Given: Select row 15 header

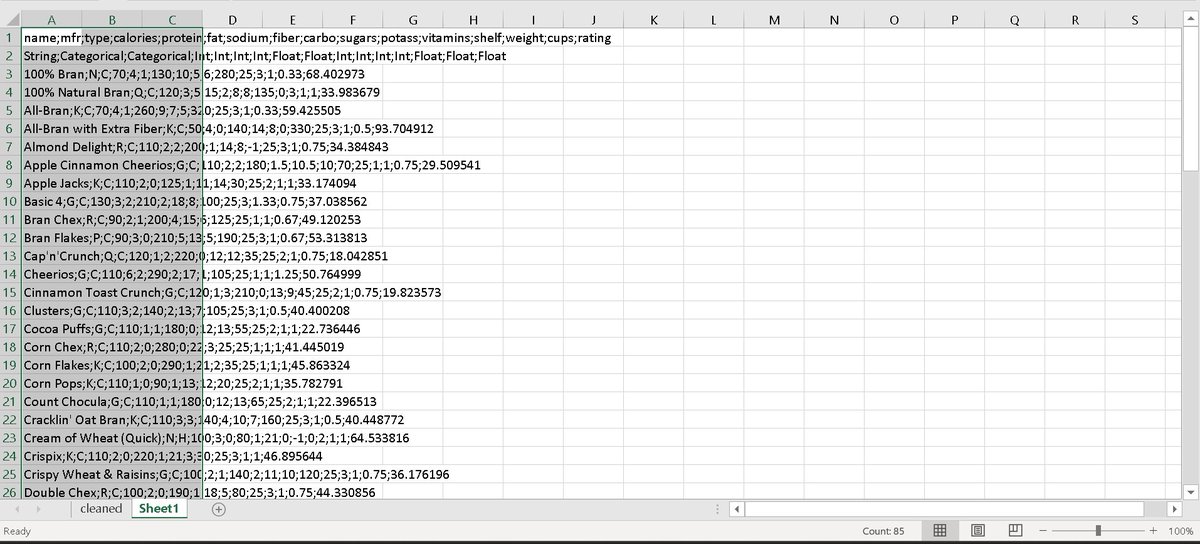Looking at the screenshot, I should (10, 292).
